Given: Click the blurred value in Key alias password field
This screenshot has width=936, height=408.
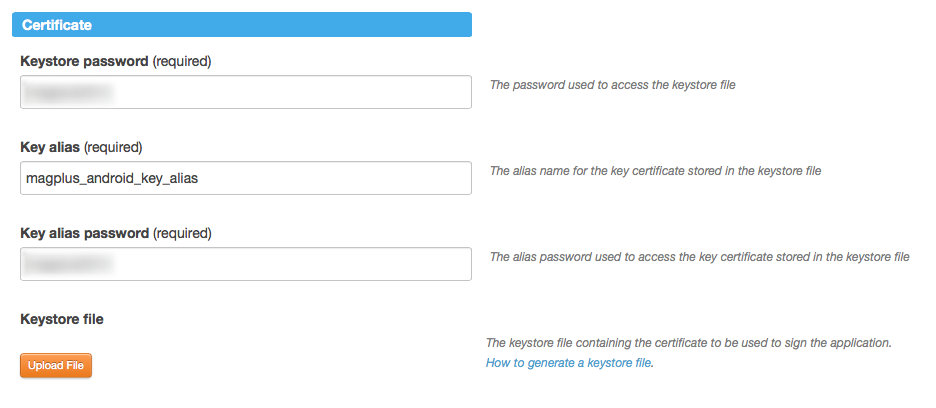Looking at the screenshot, I should [x=68, y=265].
